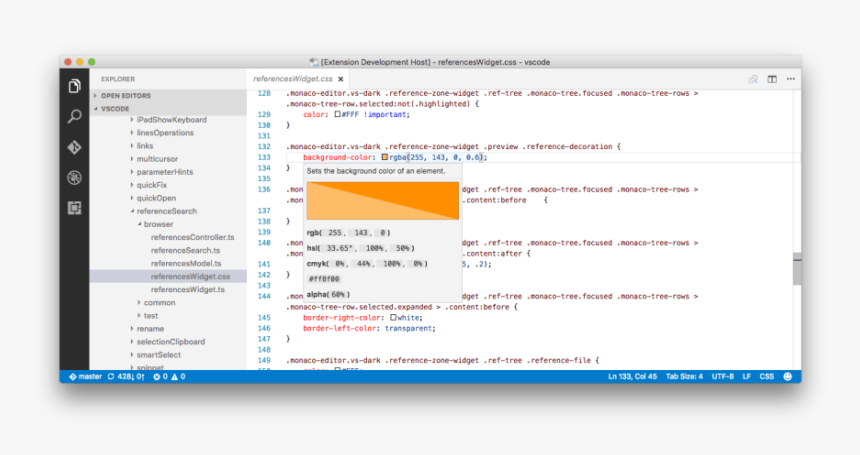Click Tab Size: 4 in status bar
This screenshot has width=860, height=455.
[684, 377]
